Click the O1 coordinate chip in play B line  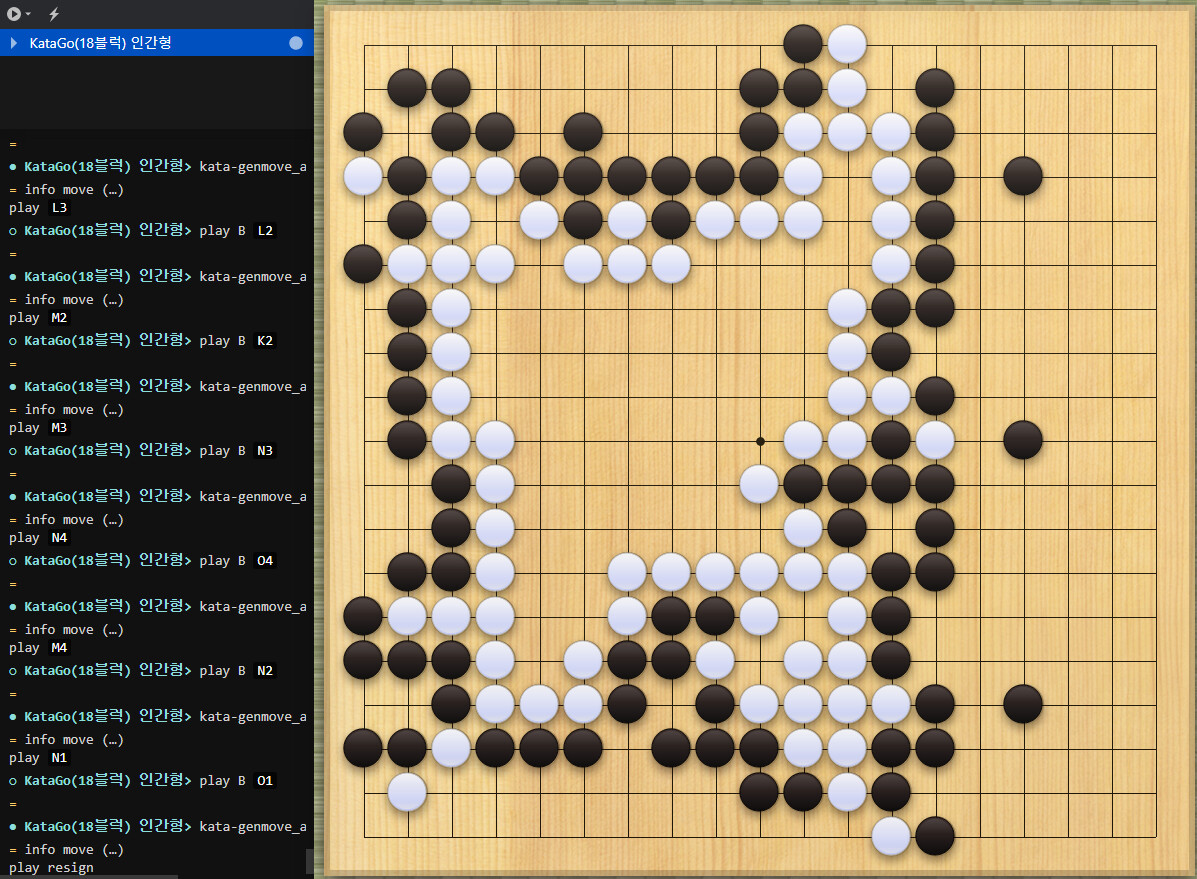(265, 780)
